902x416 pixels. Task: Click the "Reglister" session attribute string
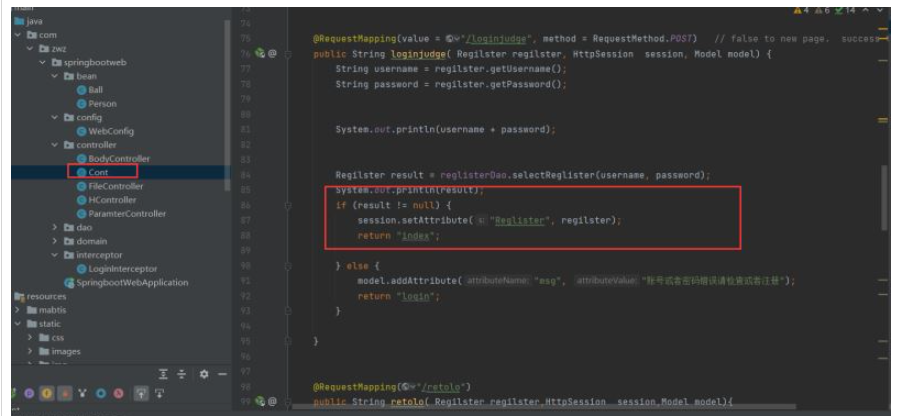(520, 220)
